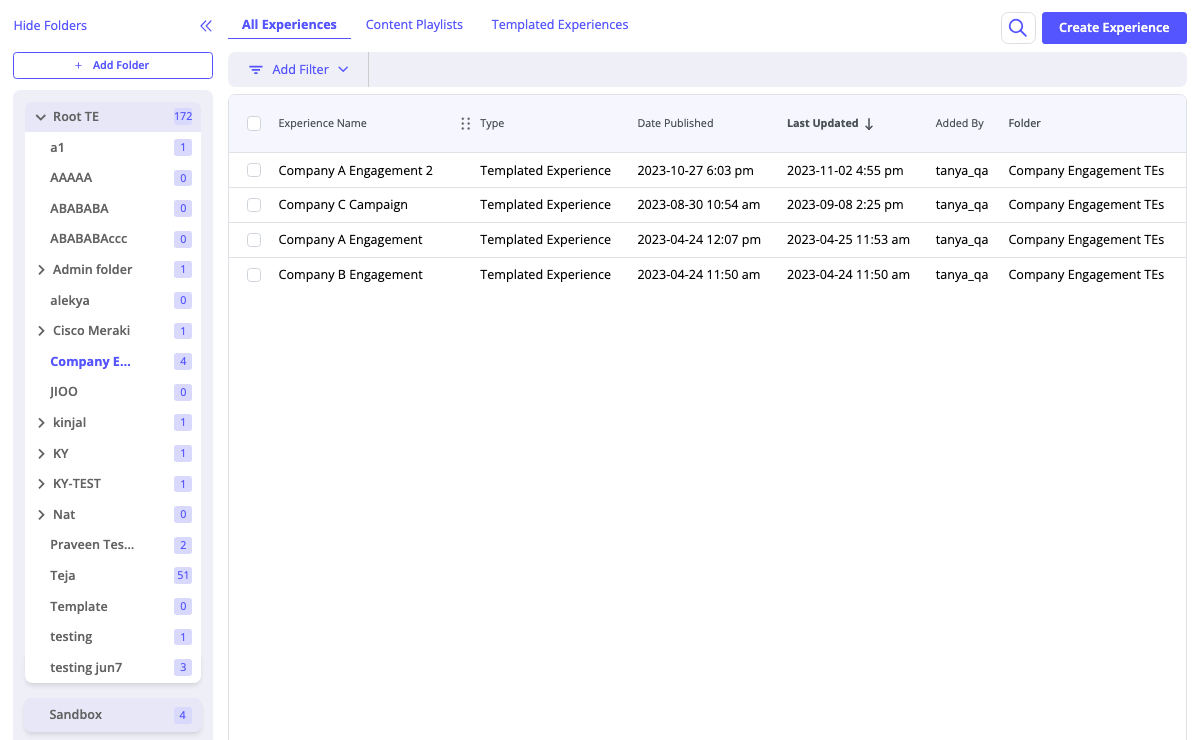This screenshot has height=740, width=1198.
Task: Open the Add Filter dropdown
Action: [300, 70]
